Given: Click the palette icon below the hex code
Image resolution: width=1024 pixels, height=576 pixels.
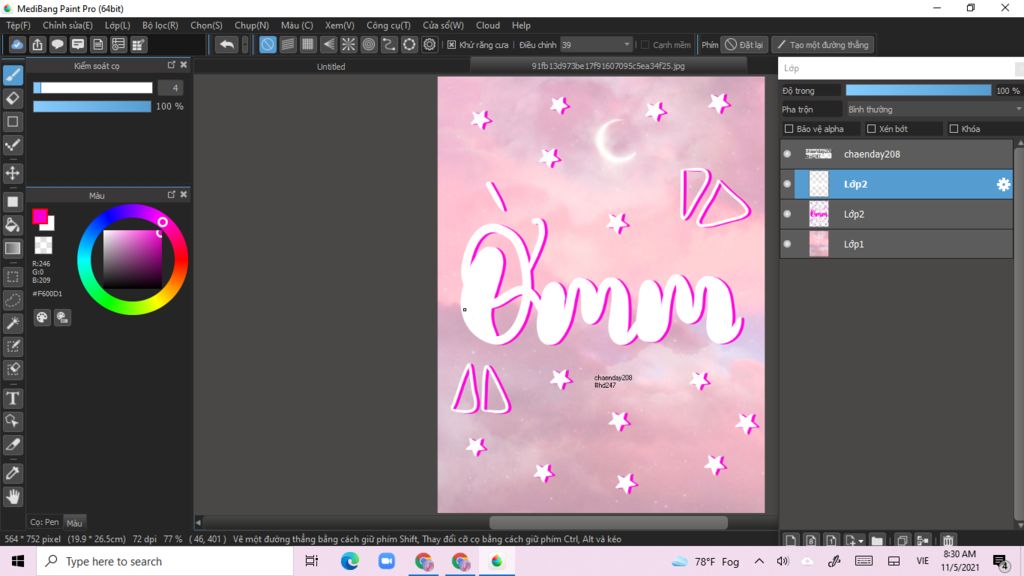Looking at the screenshot, I should (42, 317).
